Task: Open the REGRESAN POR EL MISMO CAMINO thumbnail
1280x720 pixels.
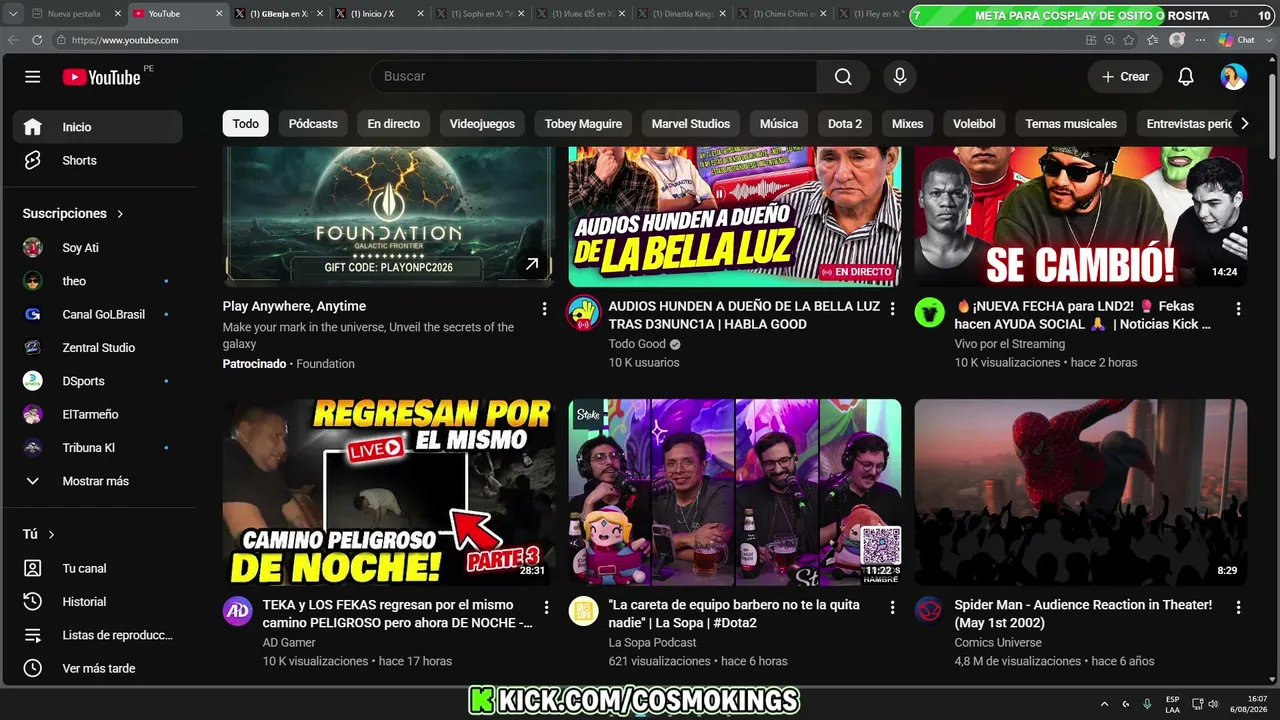Action: [389, 493]
